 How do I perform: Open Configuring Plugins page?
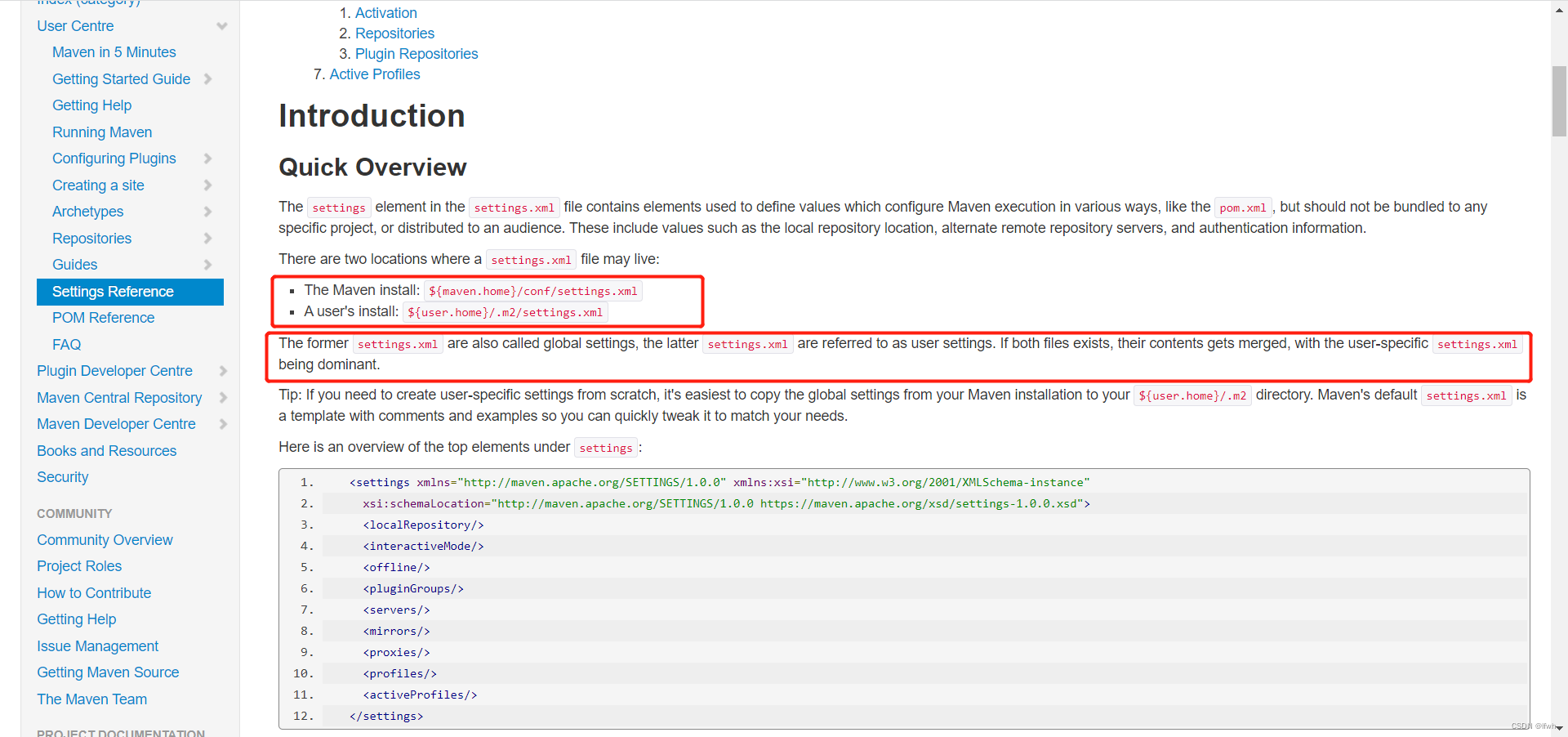click(x=114, y=159)
